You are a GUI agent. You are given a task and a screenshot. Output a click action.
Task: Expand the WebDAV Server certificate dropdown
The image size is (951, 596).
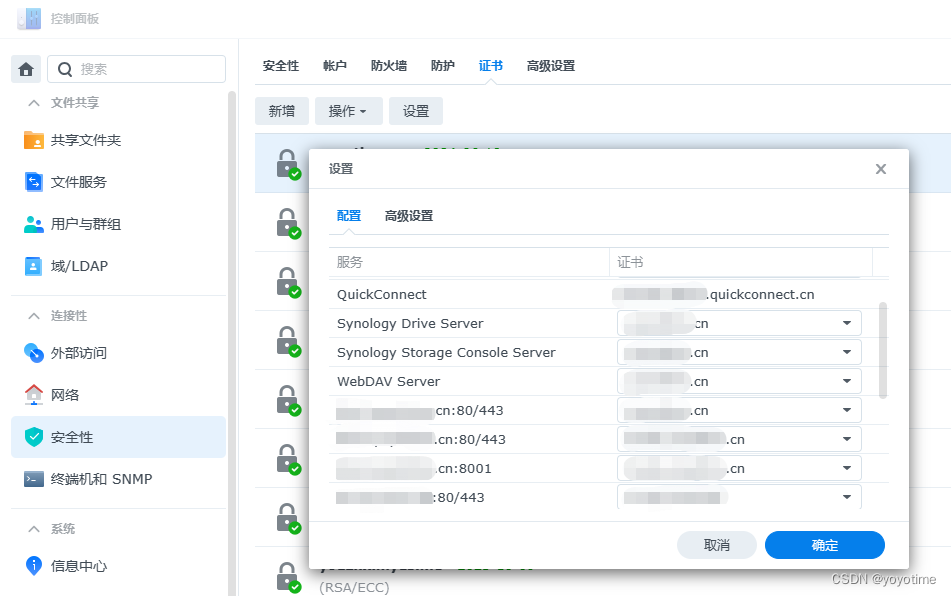coord(849,380)
